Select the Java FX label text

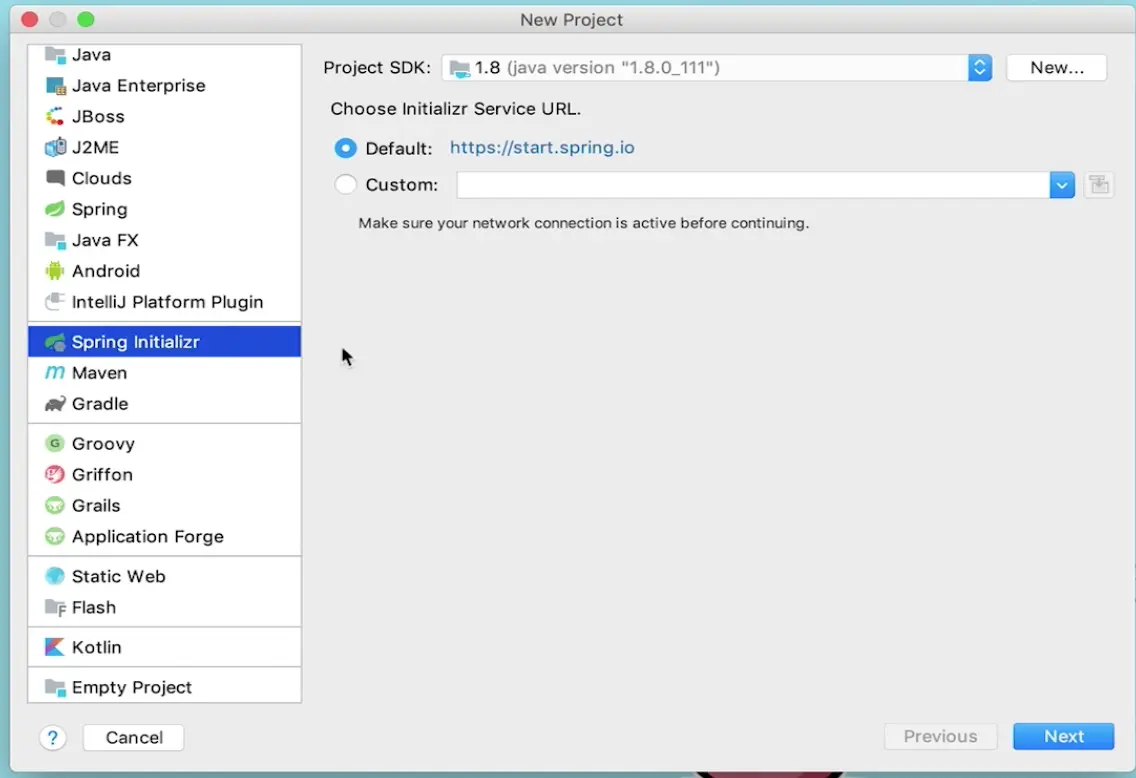[x=105, y=240]
